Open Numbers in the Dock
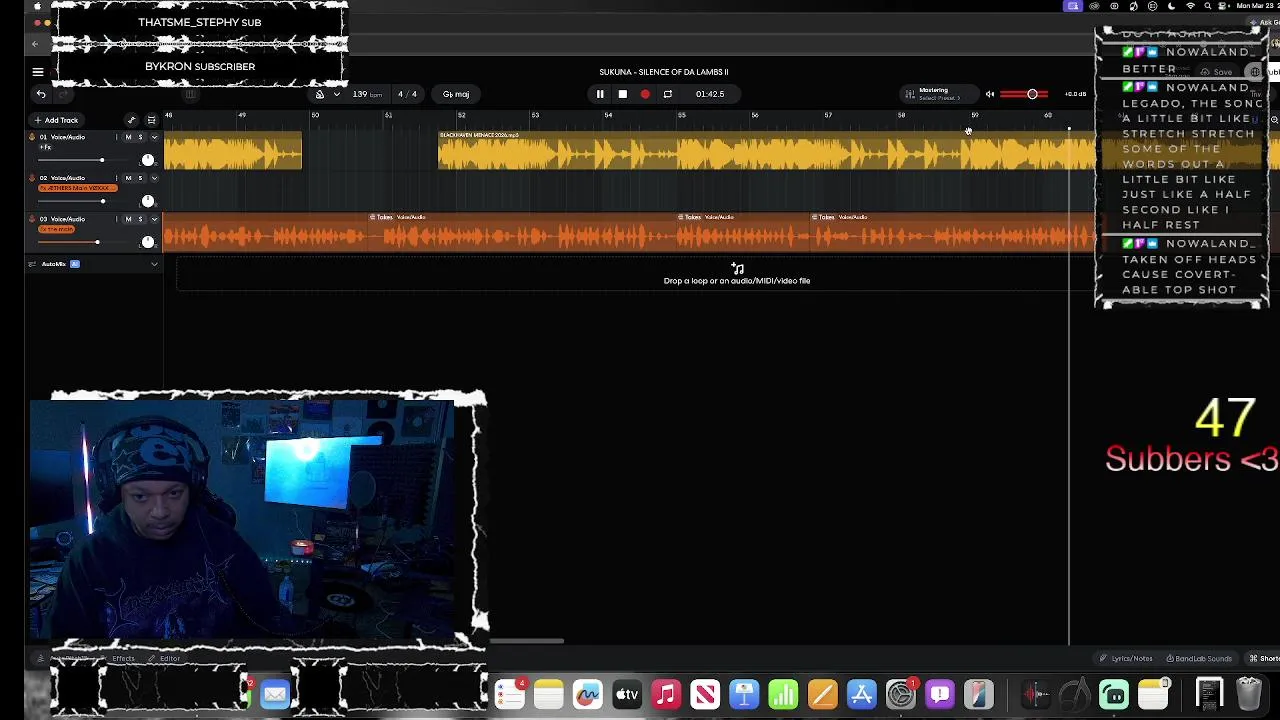This screenshot has width=1280, height=720. [783, 693]
